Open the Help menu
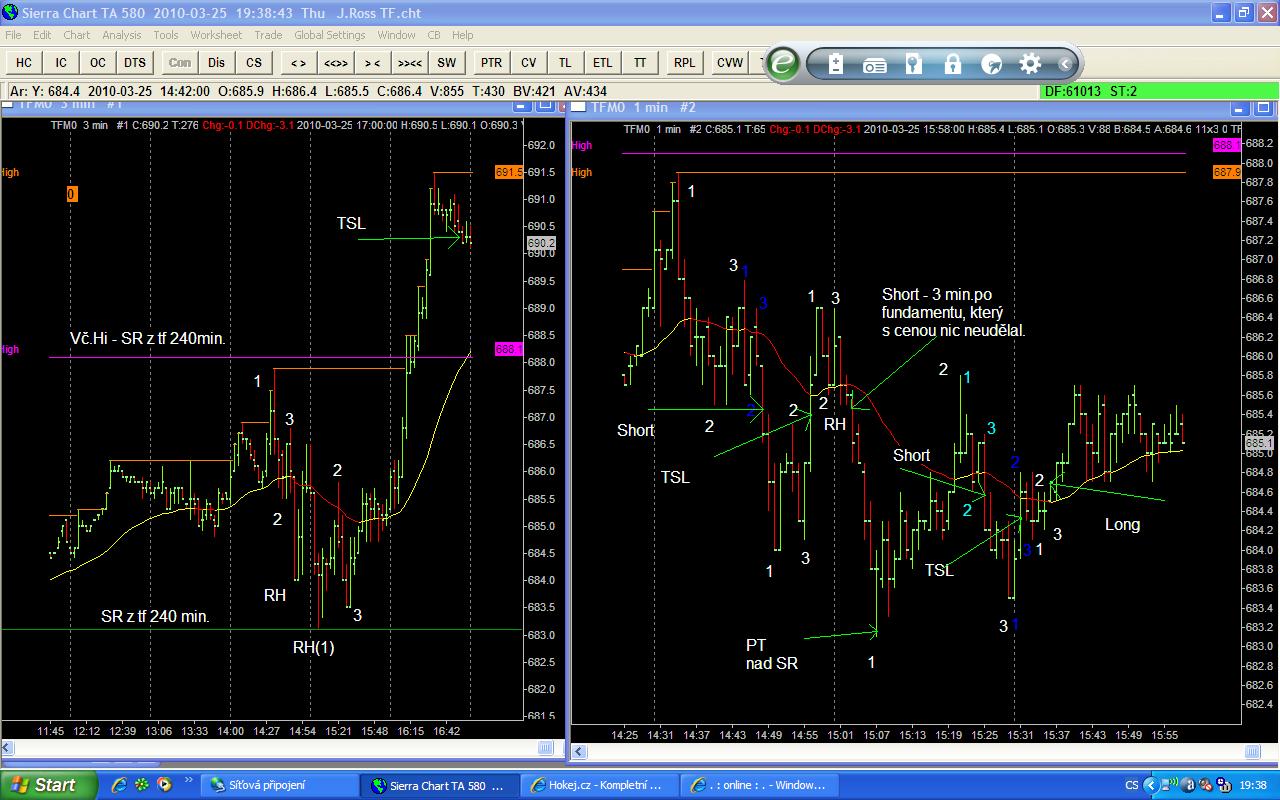 click(462, 35)
